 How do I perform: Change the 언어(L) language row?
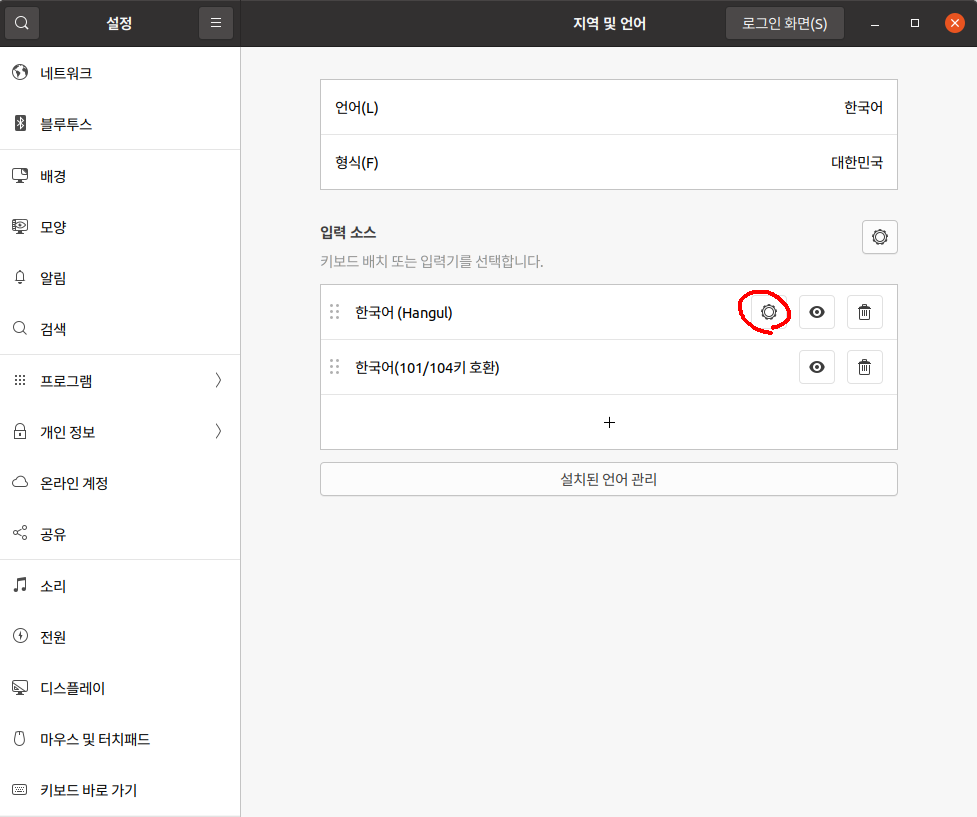point(609,107)
